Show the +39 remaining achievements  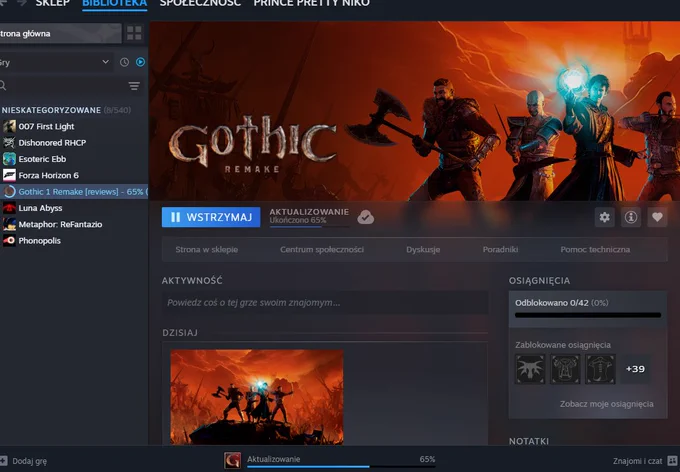point(635,369)
